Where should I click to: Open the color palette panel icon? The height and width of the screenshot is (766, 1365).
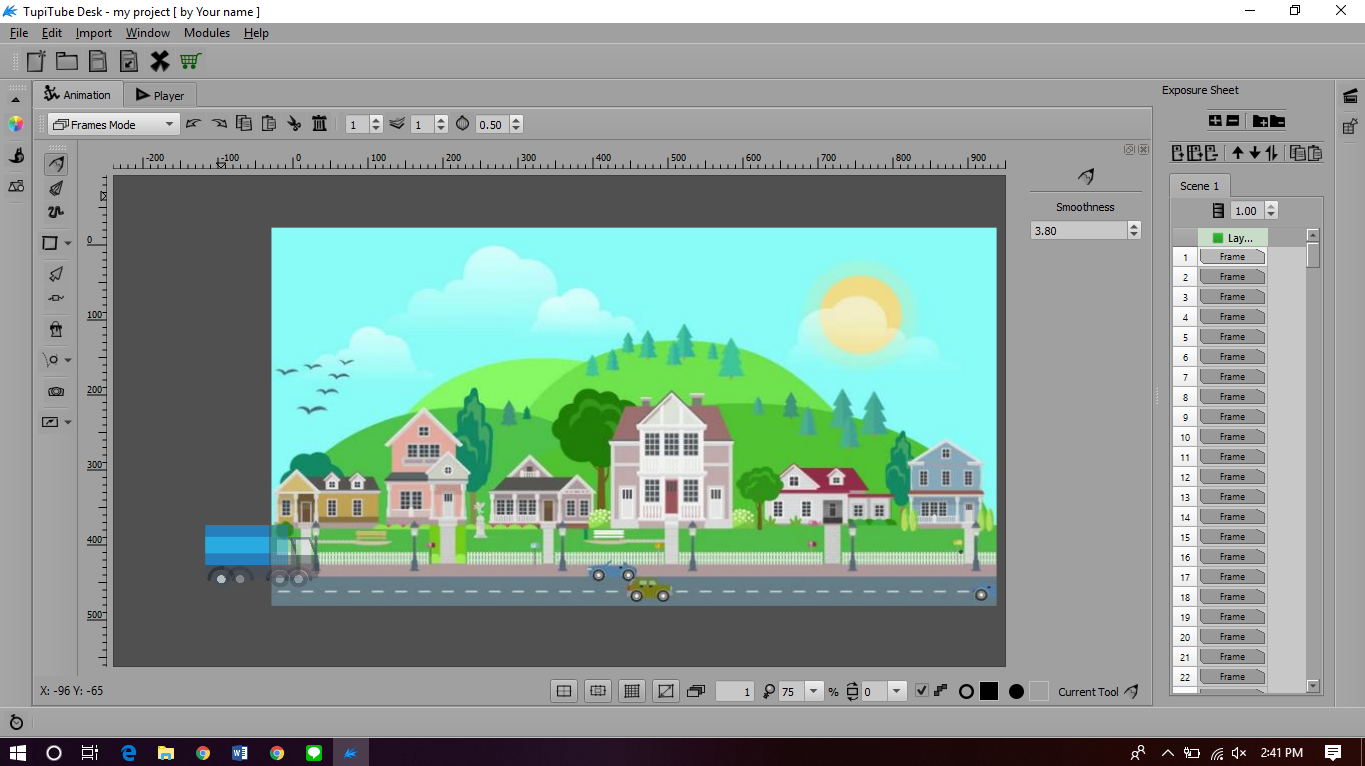16,124
